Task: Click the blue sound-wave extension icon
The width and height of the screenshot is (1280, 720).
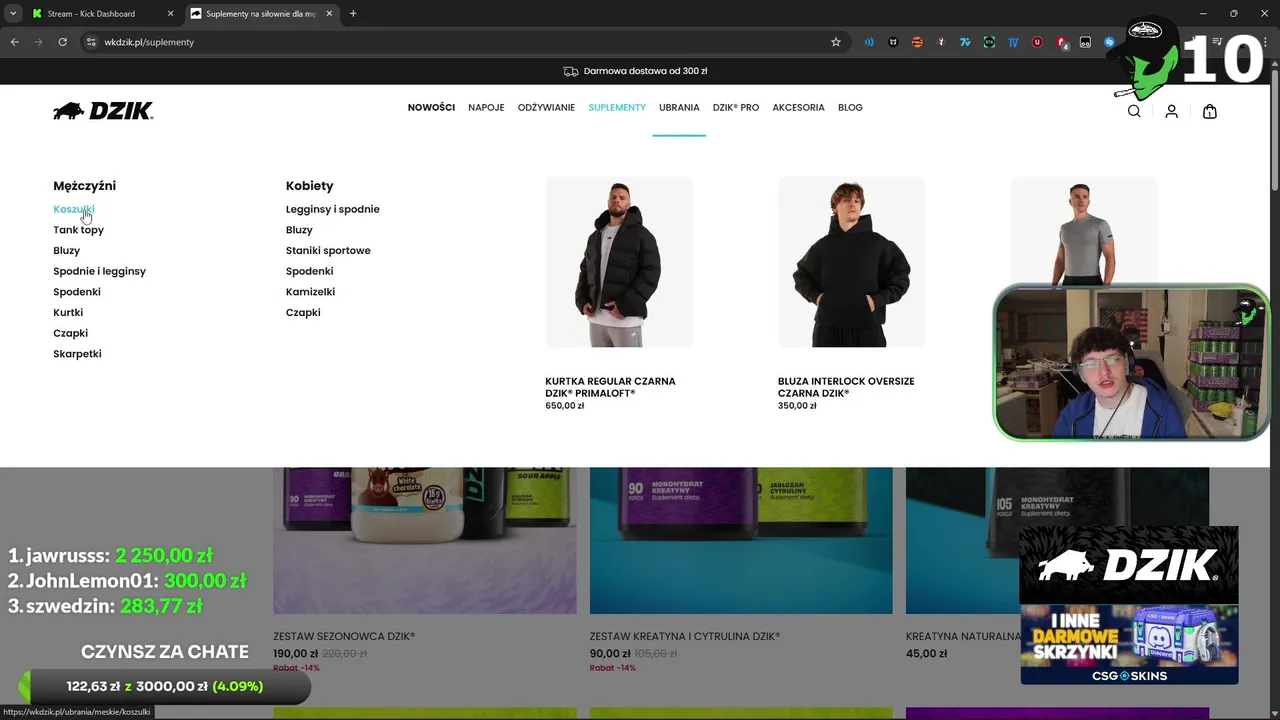Action: 869,42
